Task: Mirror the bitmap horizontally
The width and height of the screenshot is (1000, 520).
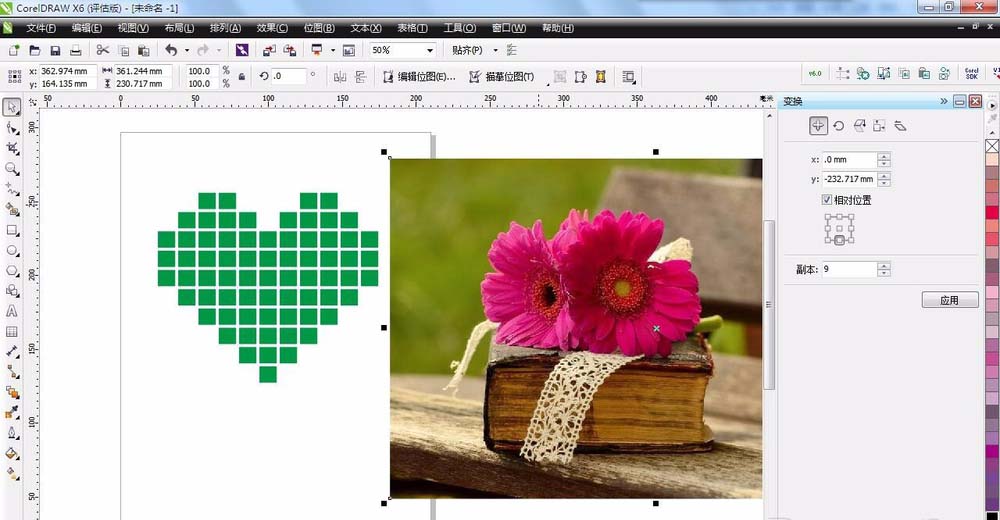Action: point(340,77)
